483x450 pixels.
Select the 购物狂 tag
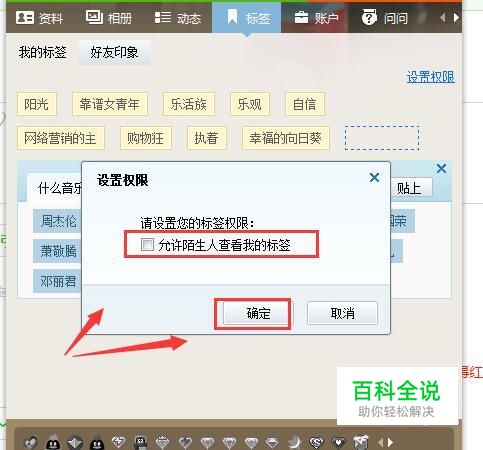point(146,138)
